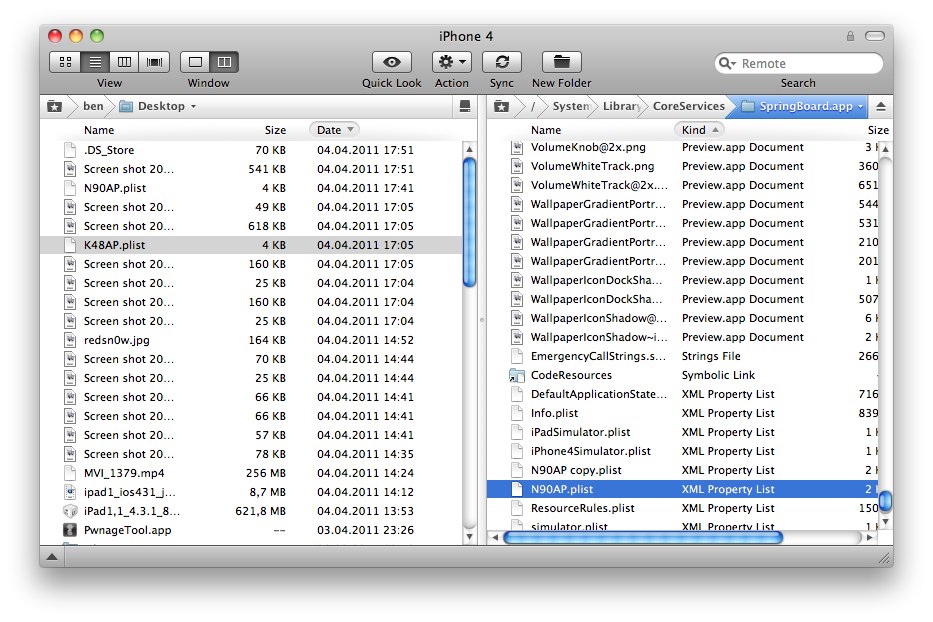Click the highlighted N90AP.plist file icon
The image size is (933, 622).
pos(517,489)
